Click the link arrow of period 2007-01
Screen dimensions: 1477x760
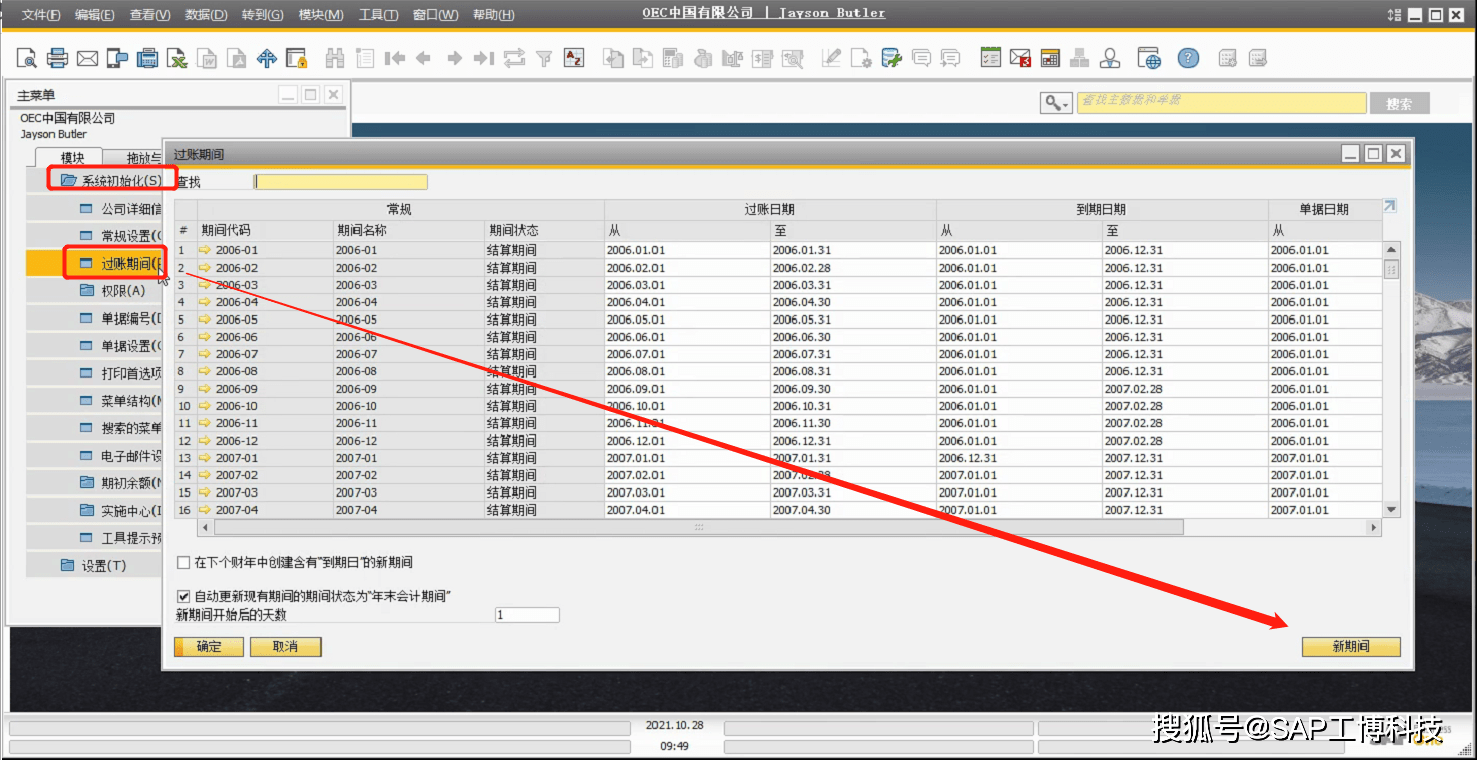[x=206, y=458]
